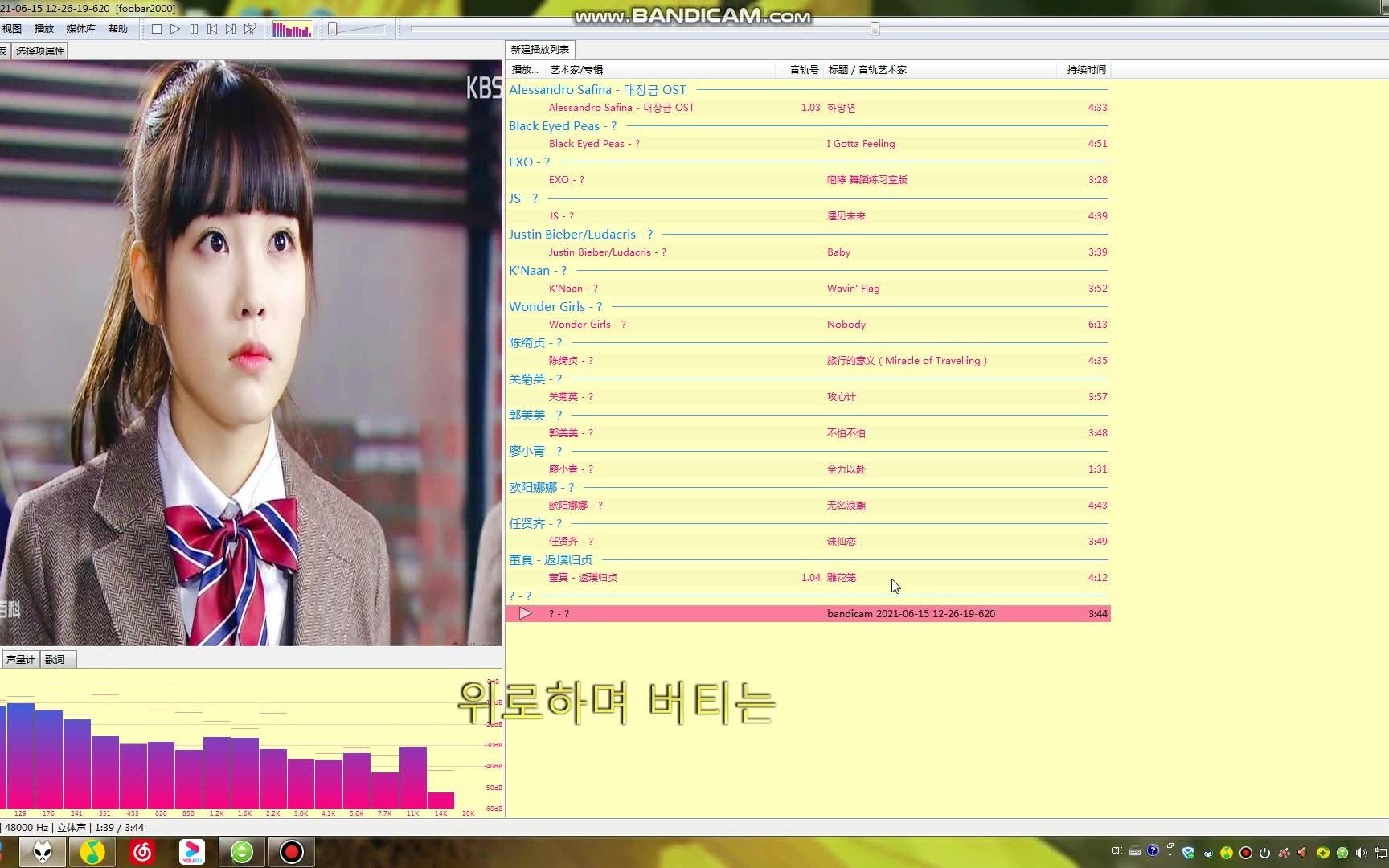Image resolution: width=1389 pixels, height=868 pixels.
Task: Click the Stop playback button
Action: point(157,29)
